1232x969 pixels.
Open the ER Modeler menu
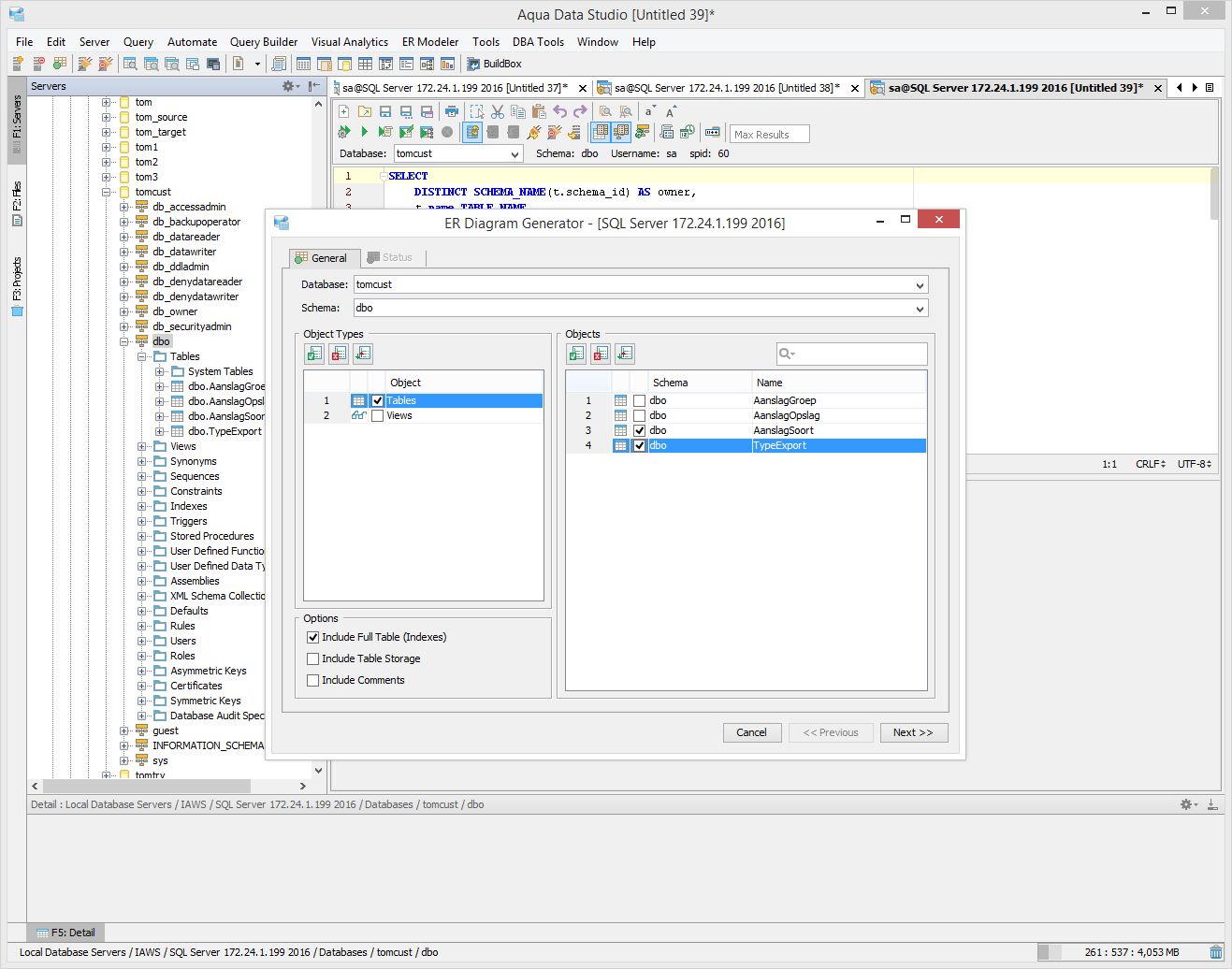pos(429,42)
